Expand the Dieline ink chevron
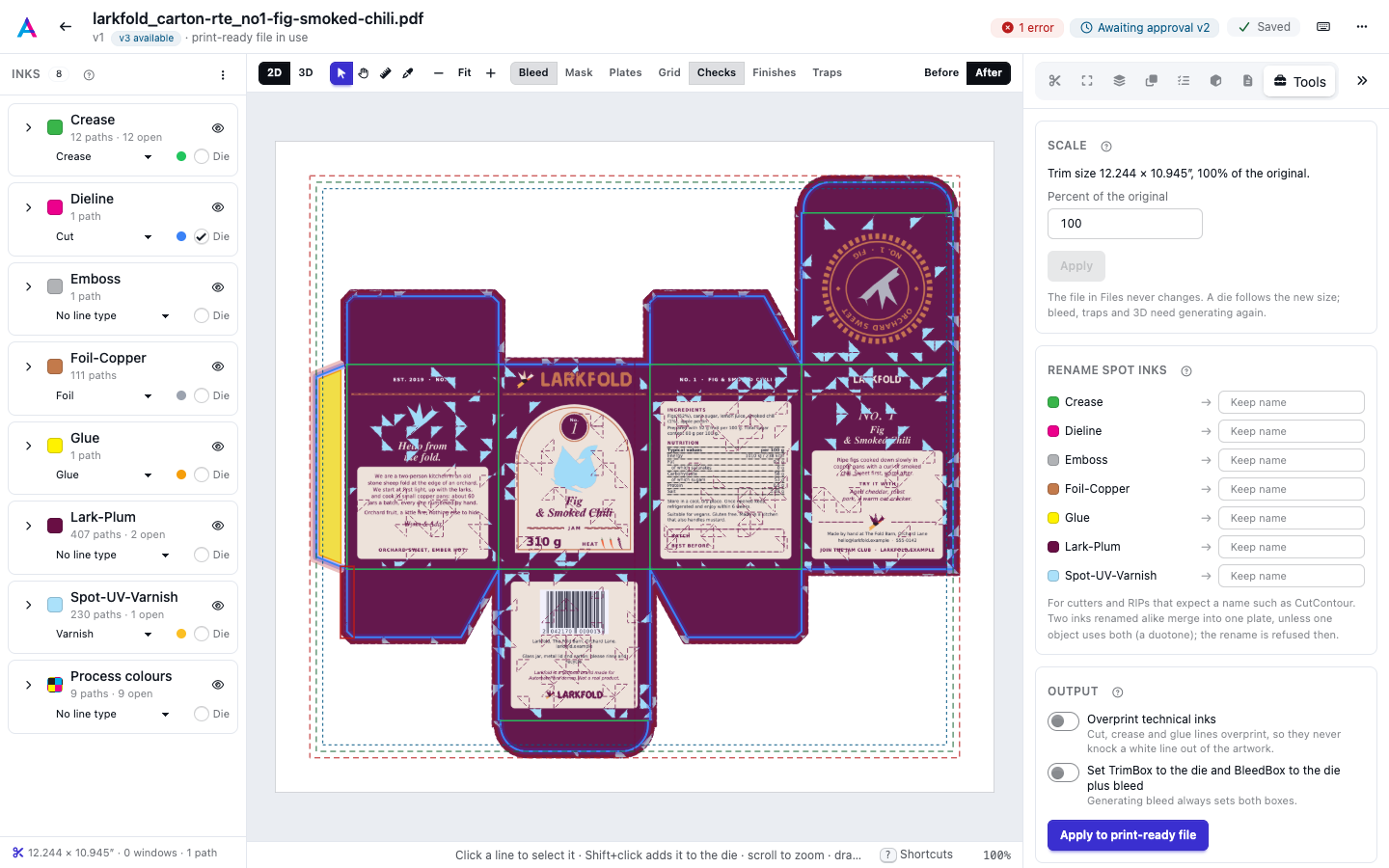The image size is (1389, 868). 29,207
